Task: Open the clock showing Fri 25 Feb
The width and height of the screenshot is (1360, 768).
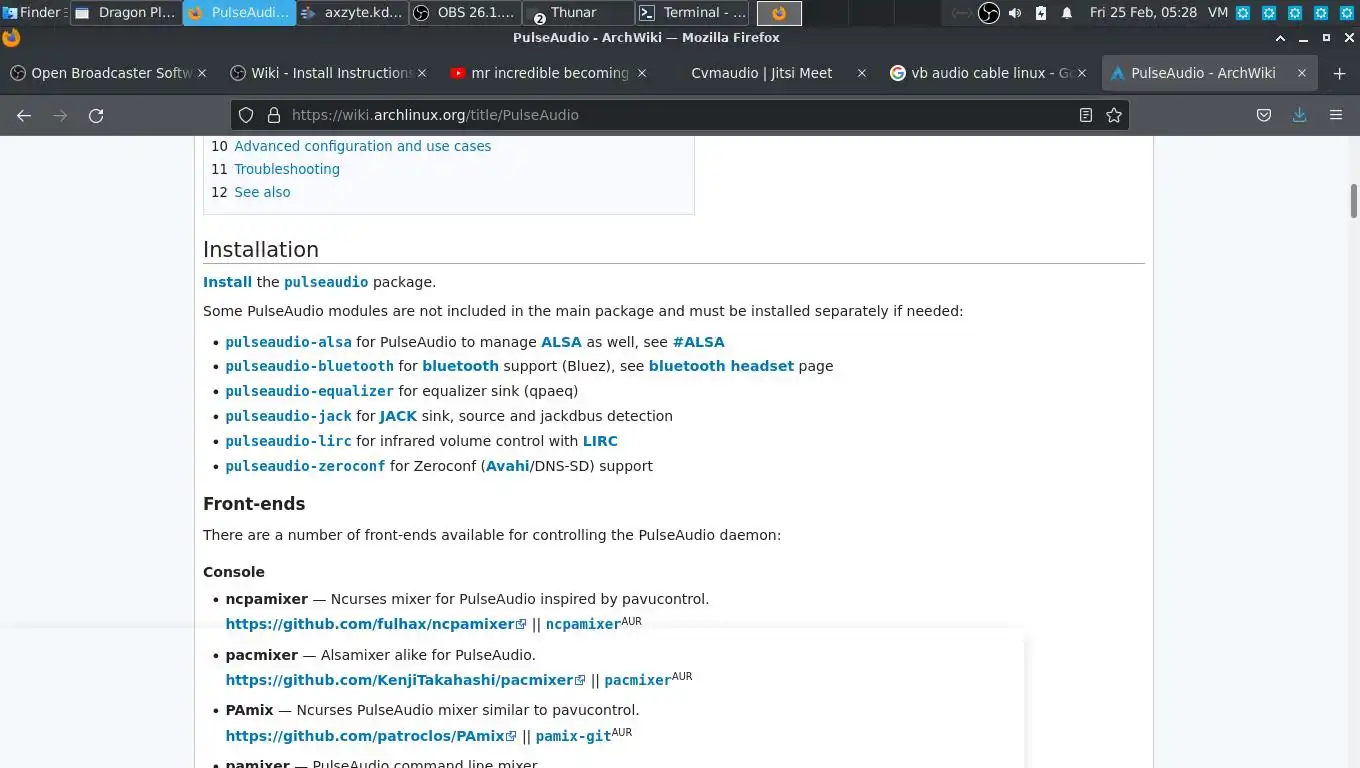Action: click(1143, 13)
